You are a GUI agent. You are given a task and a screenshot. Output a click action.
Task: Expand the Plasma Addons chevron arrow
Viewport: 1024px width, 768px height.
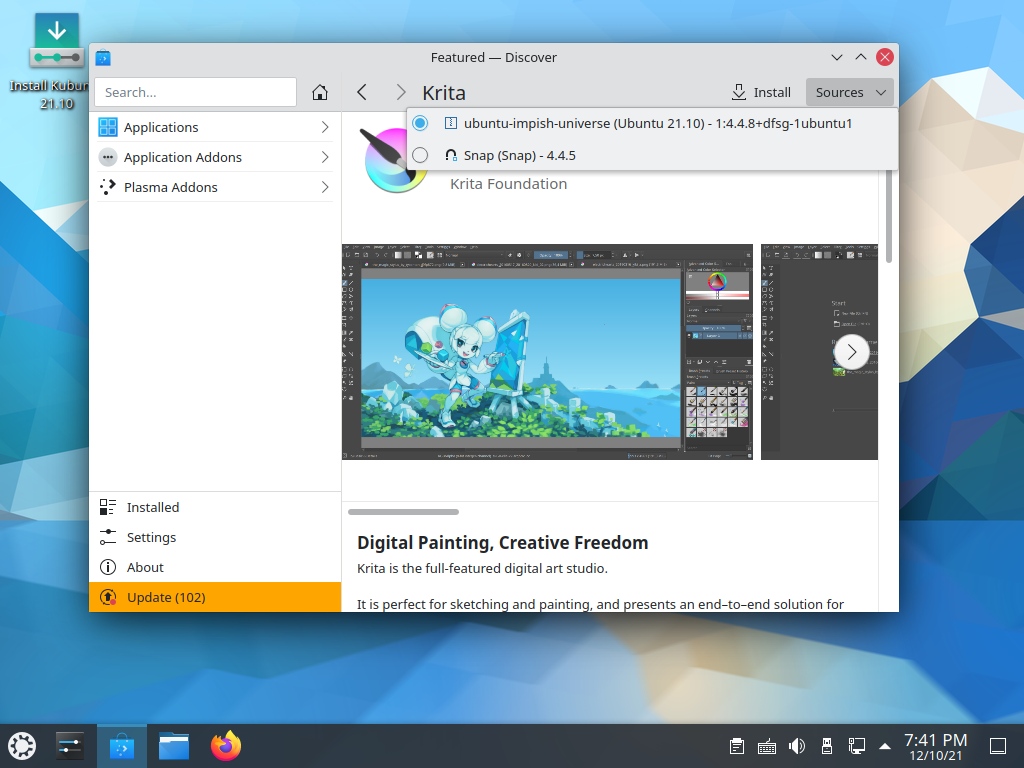[x=325, y=187]
